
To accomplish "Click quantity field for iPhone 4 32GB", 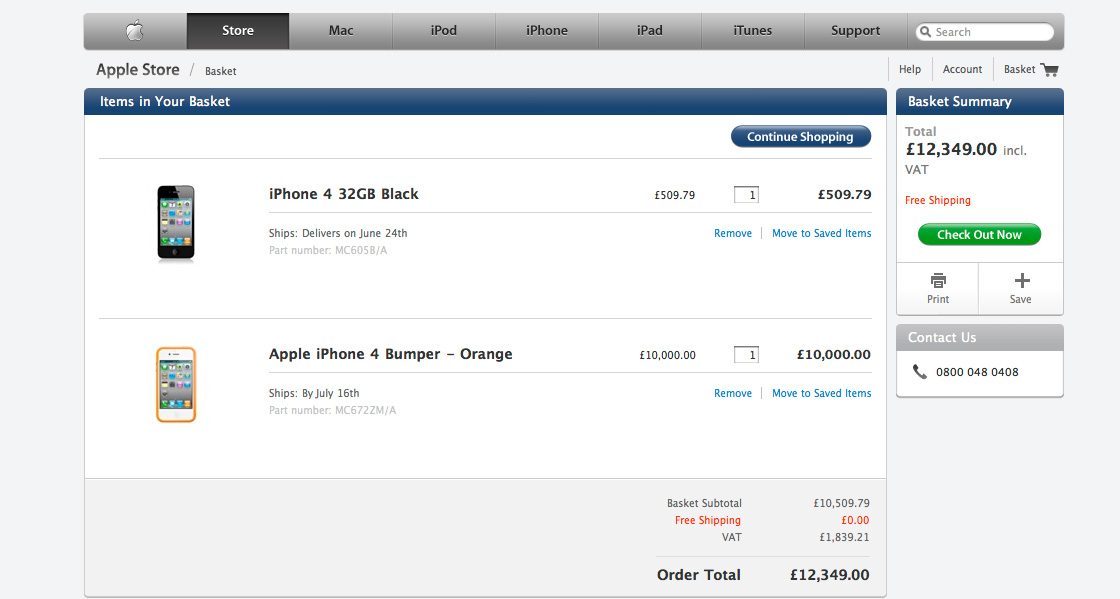I will [x=746, y=195].
